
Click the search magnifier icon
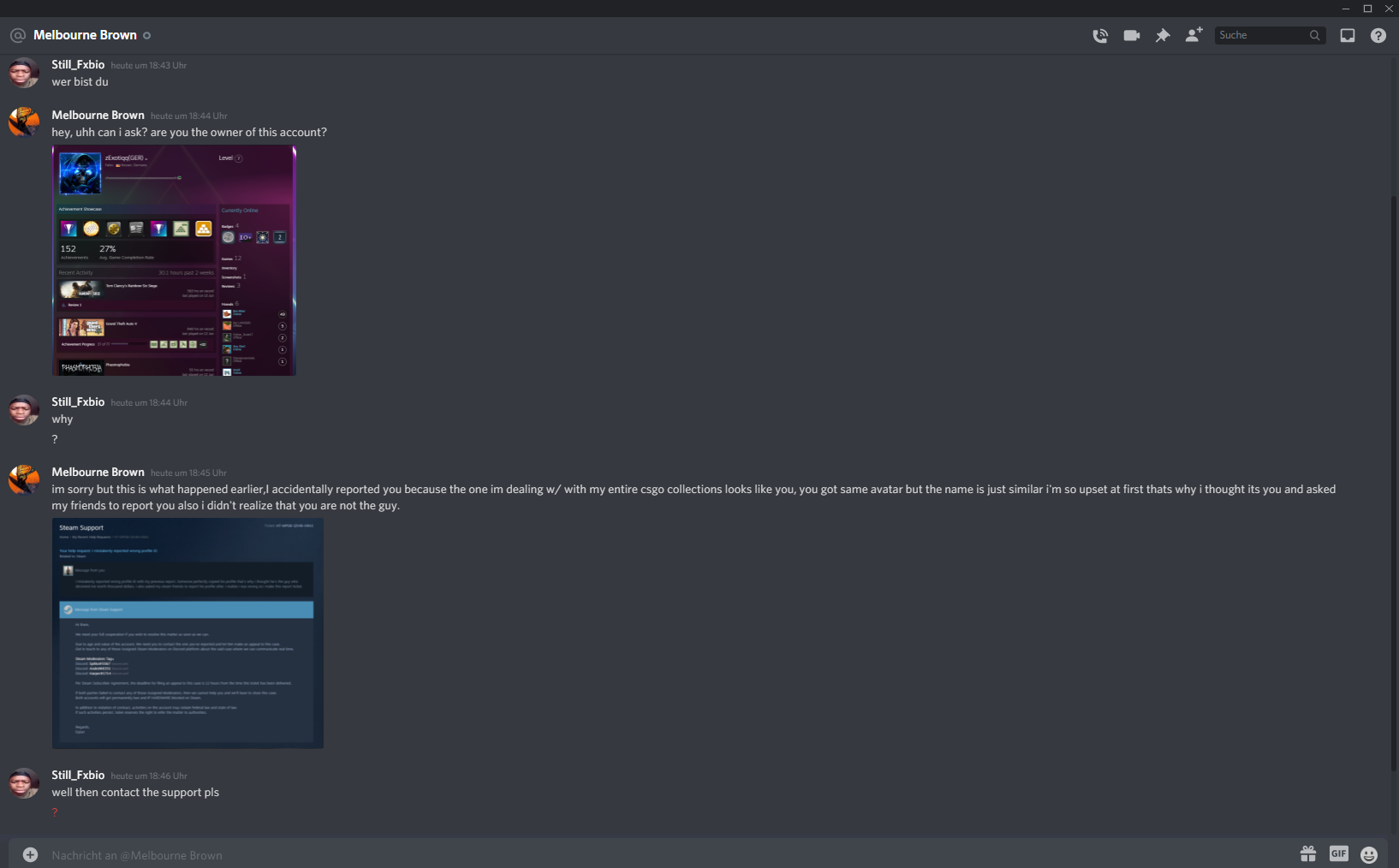1314,35
